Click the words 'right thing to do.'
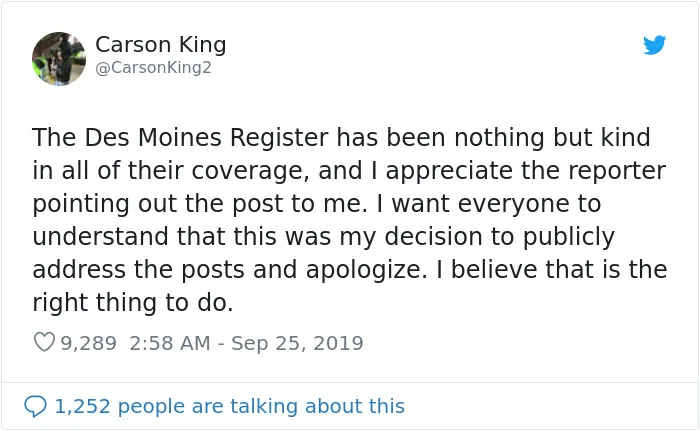The image size is (700, 431). [x=133, y=303]
